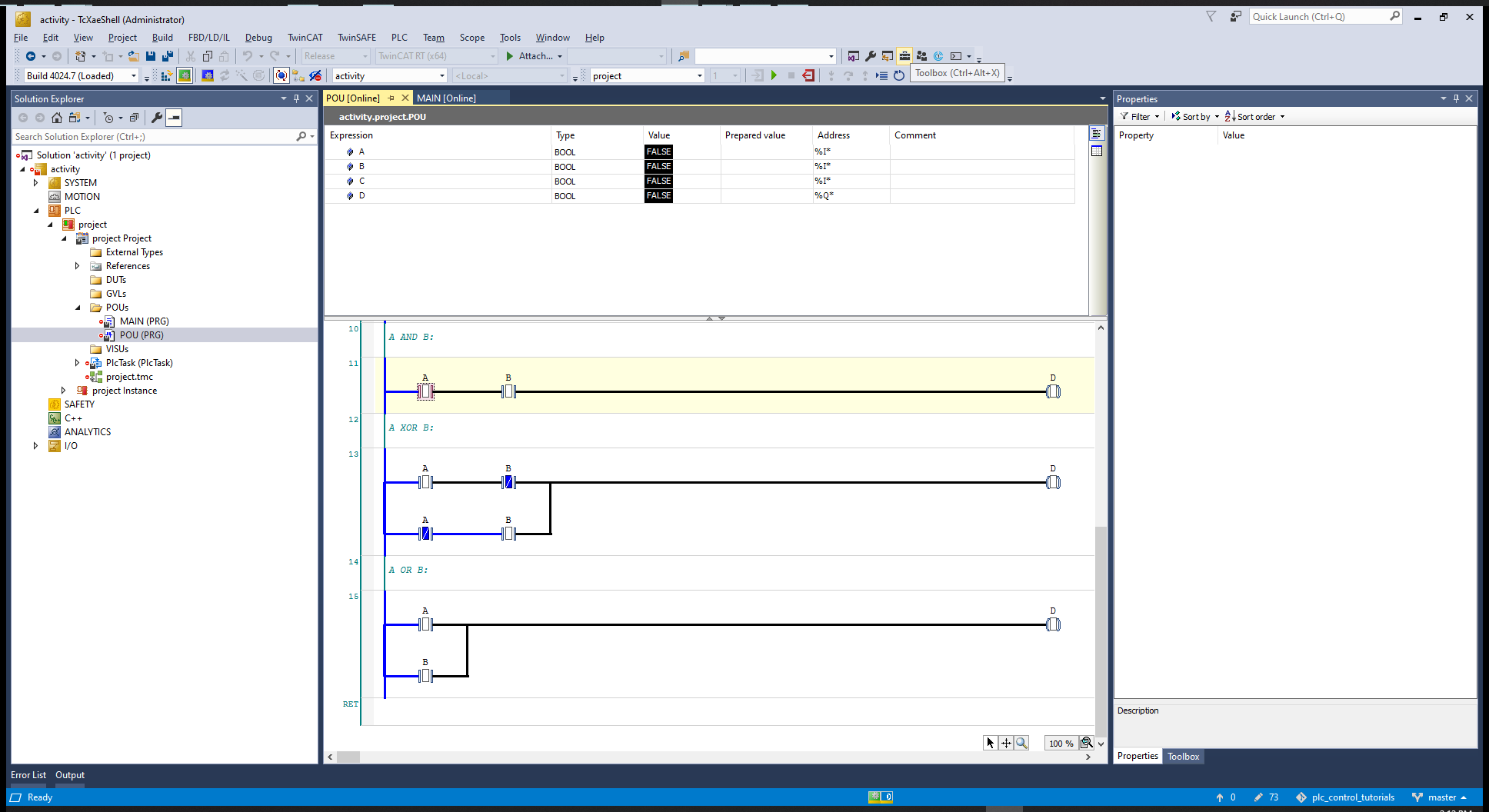Expand the SYSTEM tree node
The image size is (1489, 812).
pyautogui.click(x=35, y=183)
